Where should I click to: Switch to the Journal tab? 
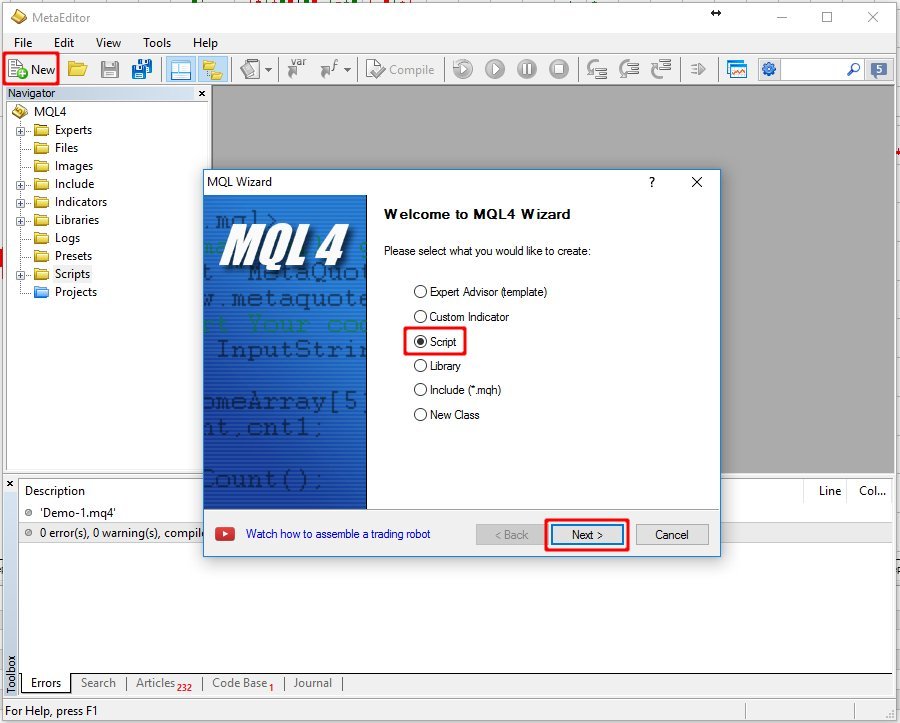point(312,683)
